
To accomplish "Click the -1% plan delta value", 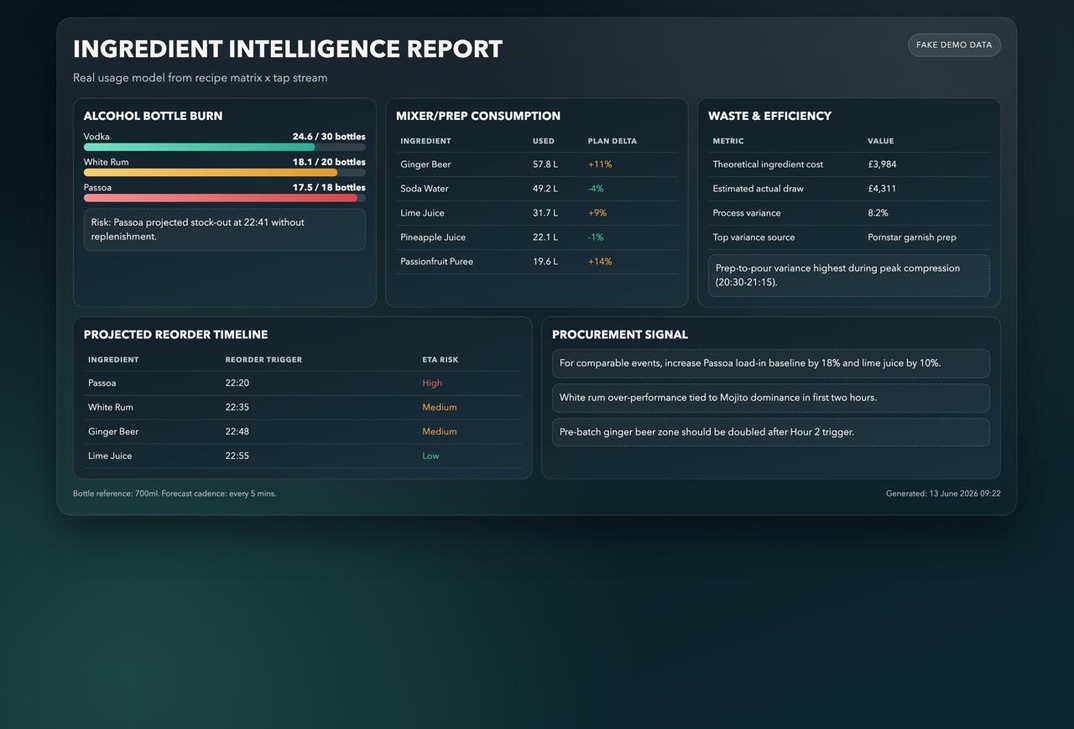I will coord(596,237).
